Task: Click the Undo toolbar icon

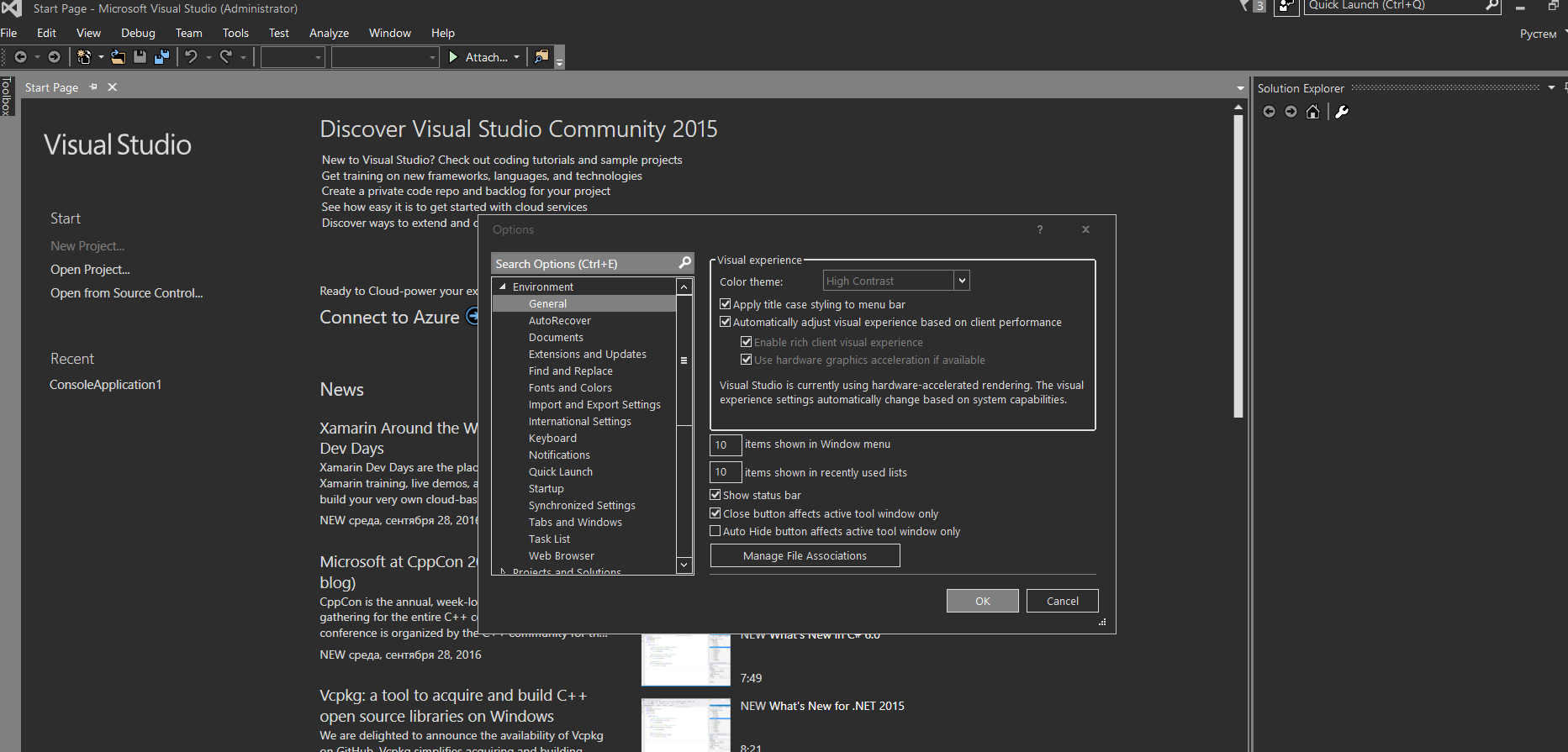Action: [192, 57]
